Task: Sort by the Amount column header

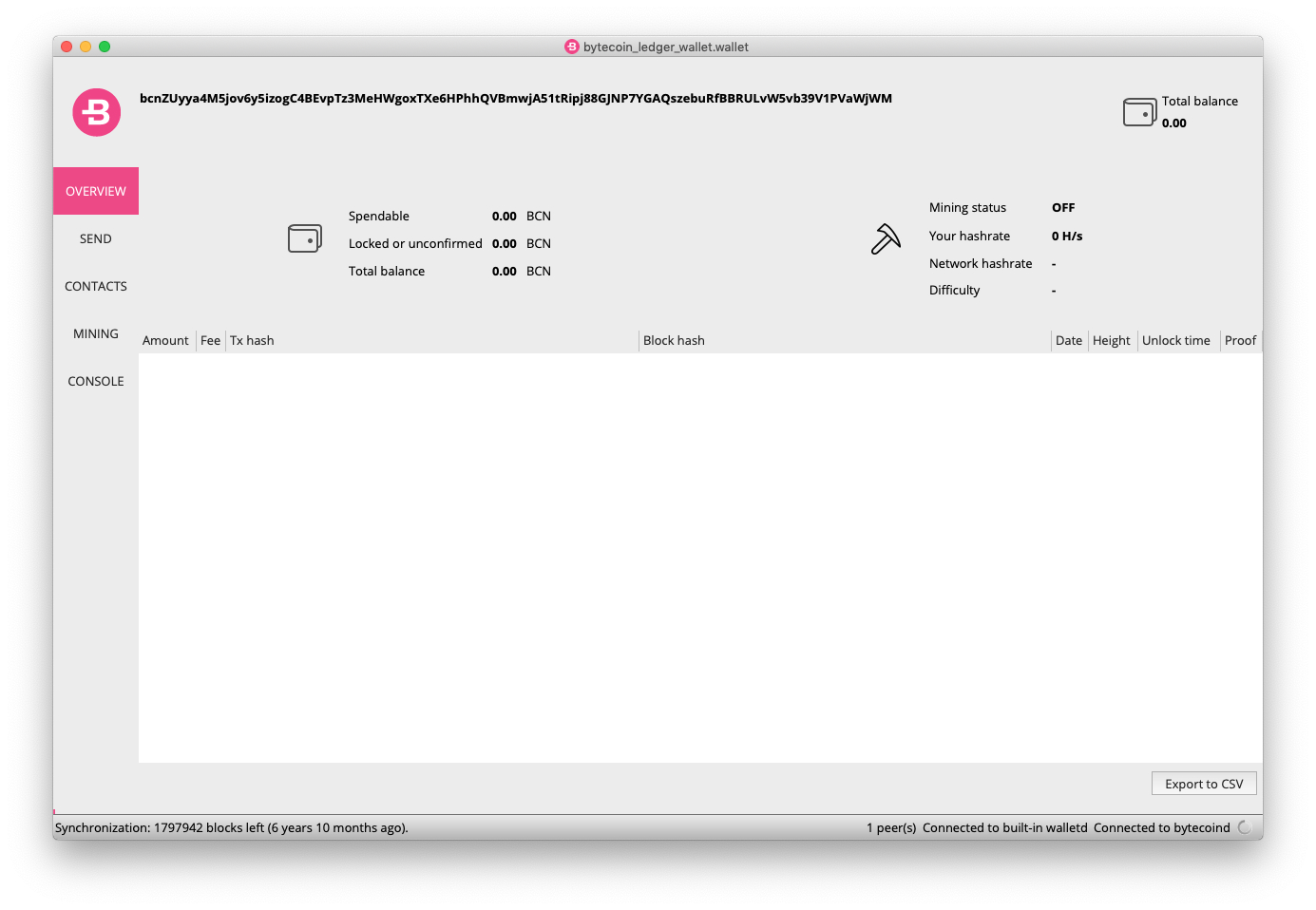Action: (x=166, y=340)
